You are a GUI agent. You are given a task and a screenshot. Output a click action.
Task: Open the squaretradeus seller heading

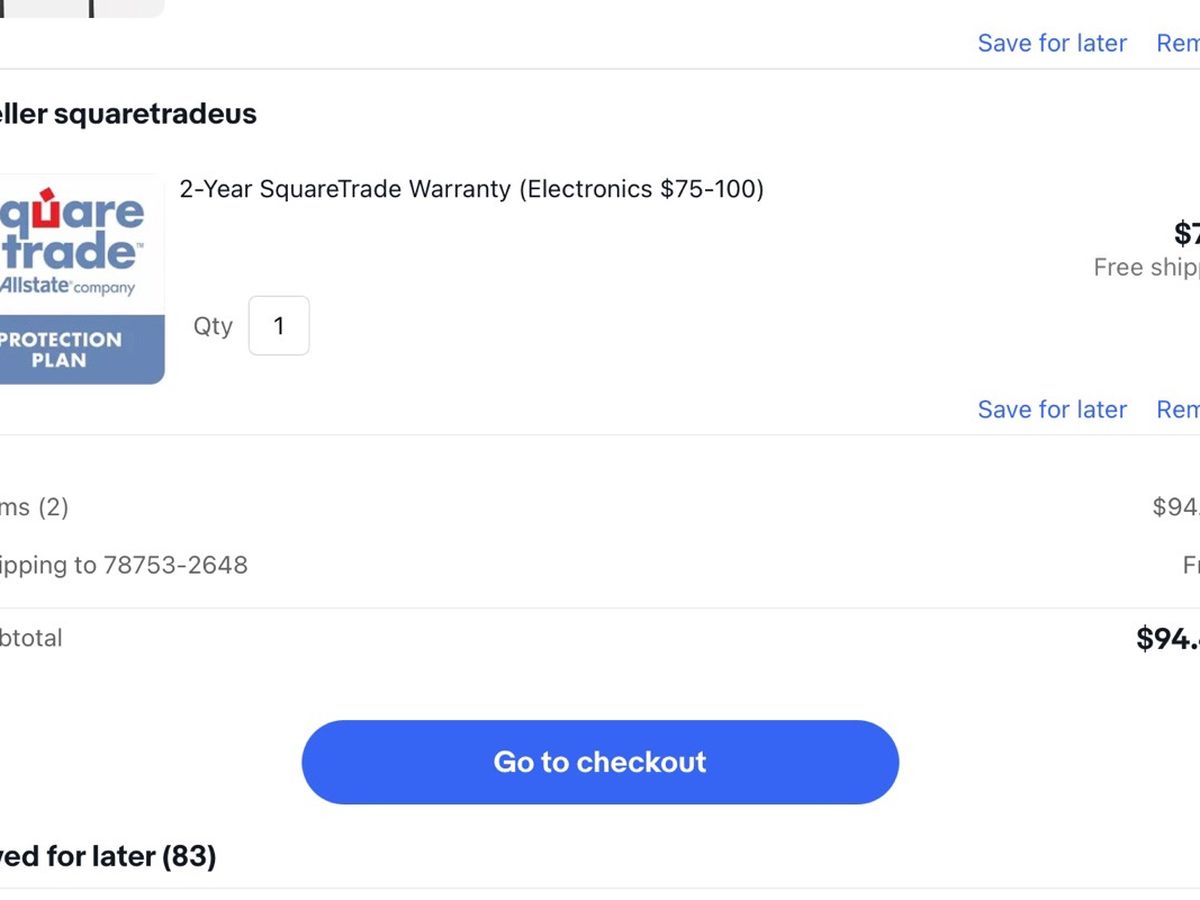point(130,114)
